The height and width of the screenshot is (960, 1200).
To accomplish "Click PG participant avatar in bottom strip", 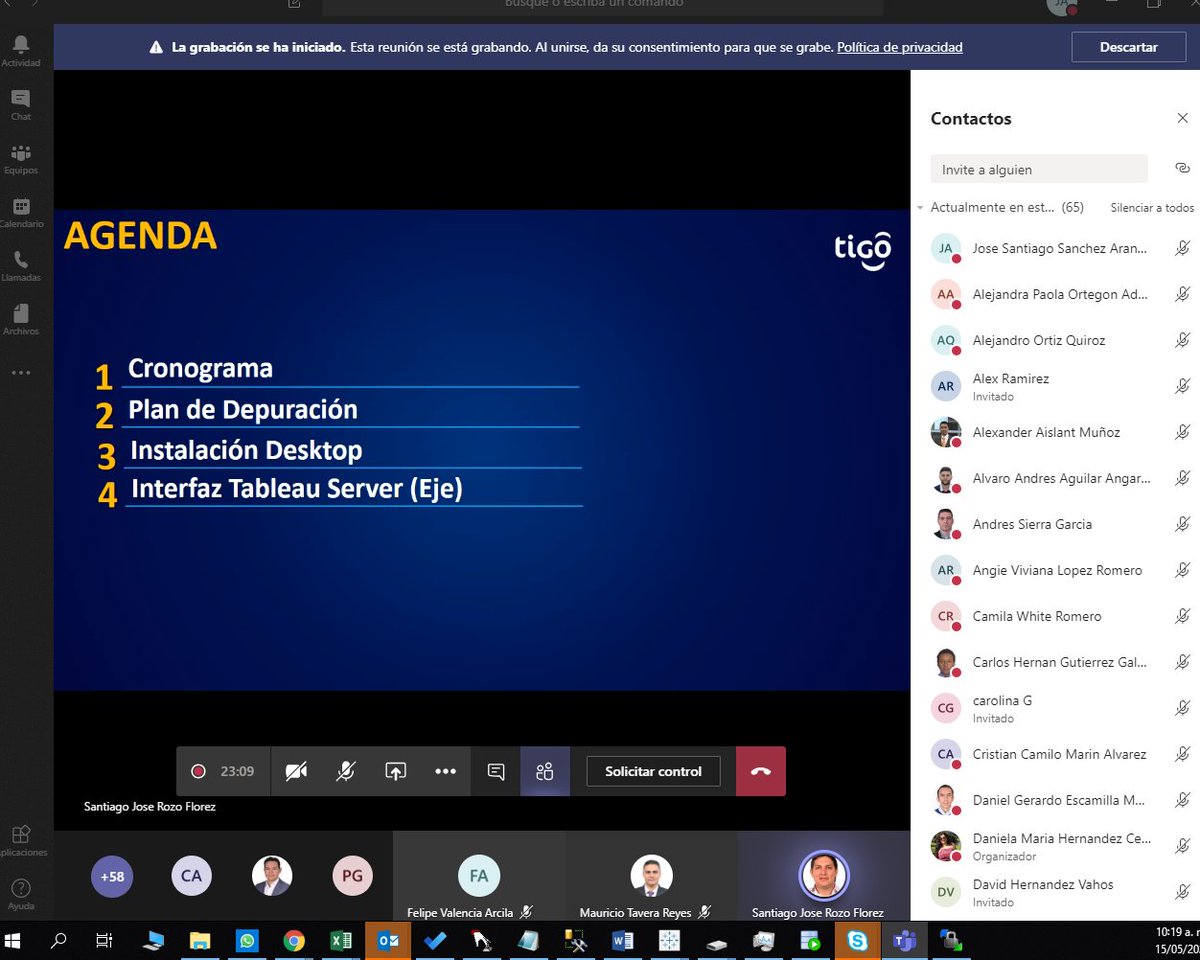I will [x=352, y=876].
